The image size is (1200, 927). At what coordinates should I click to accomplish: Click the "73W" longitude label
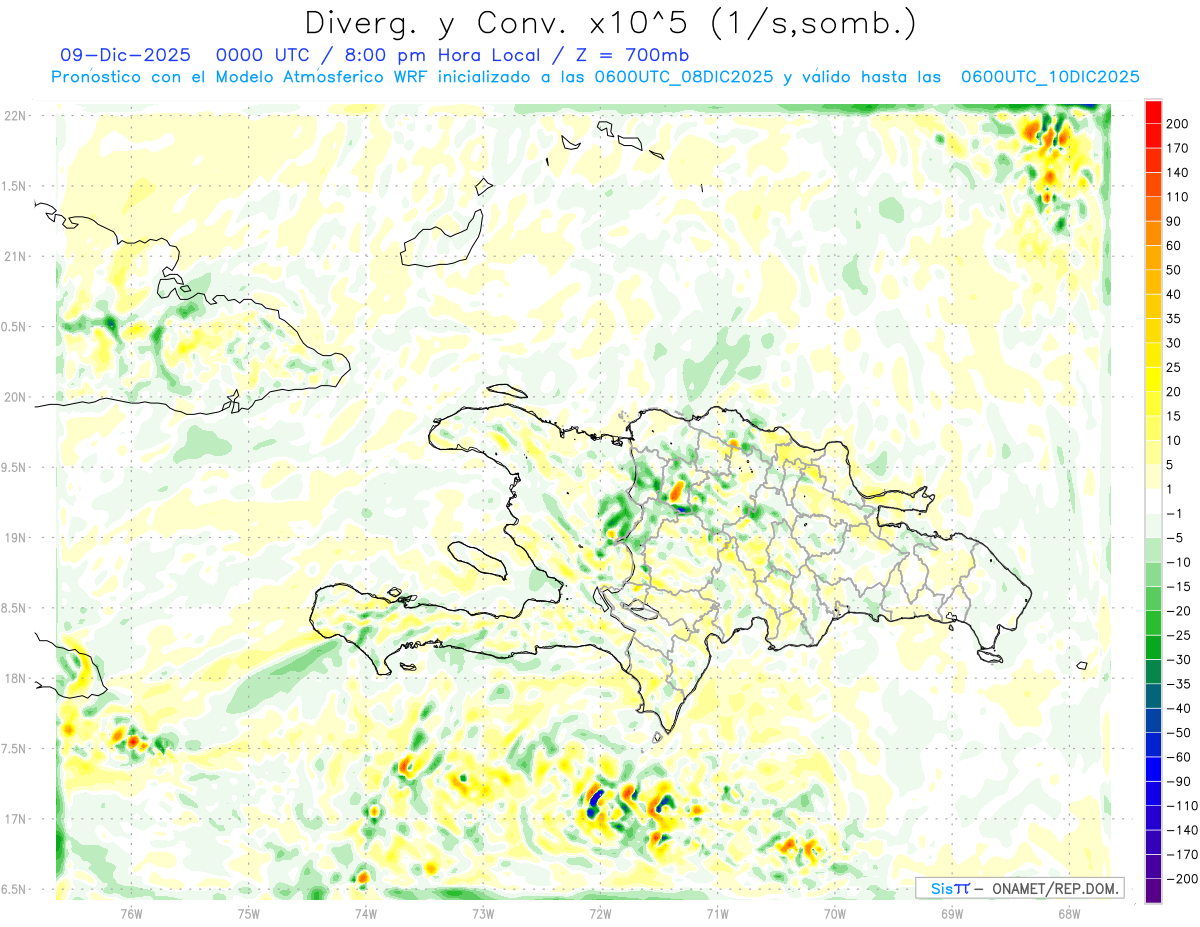pos(483,913)
